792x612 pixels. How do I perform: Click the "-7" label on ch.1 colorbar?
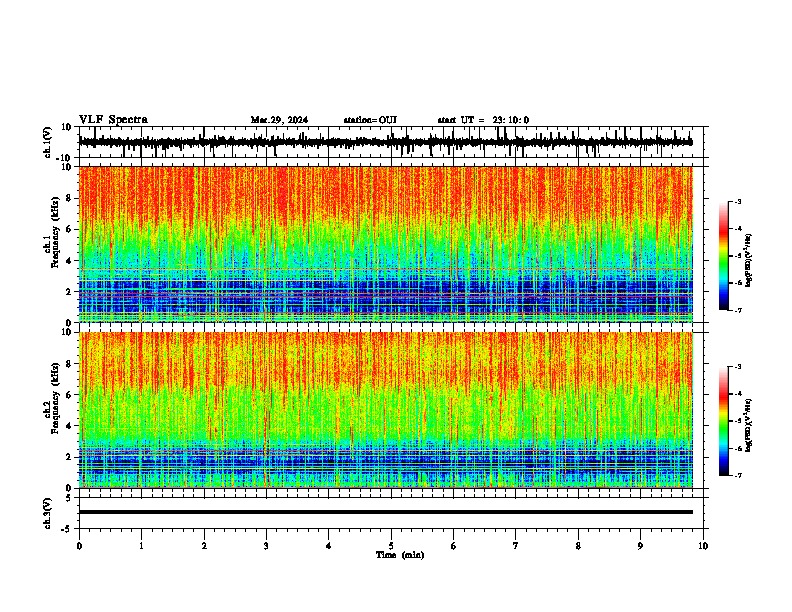[x=738, y=311]
